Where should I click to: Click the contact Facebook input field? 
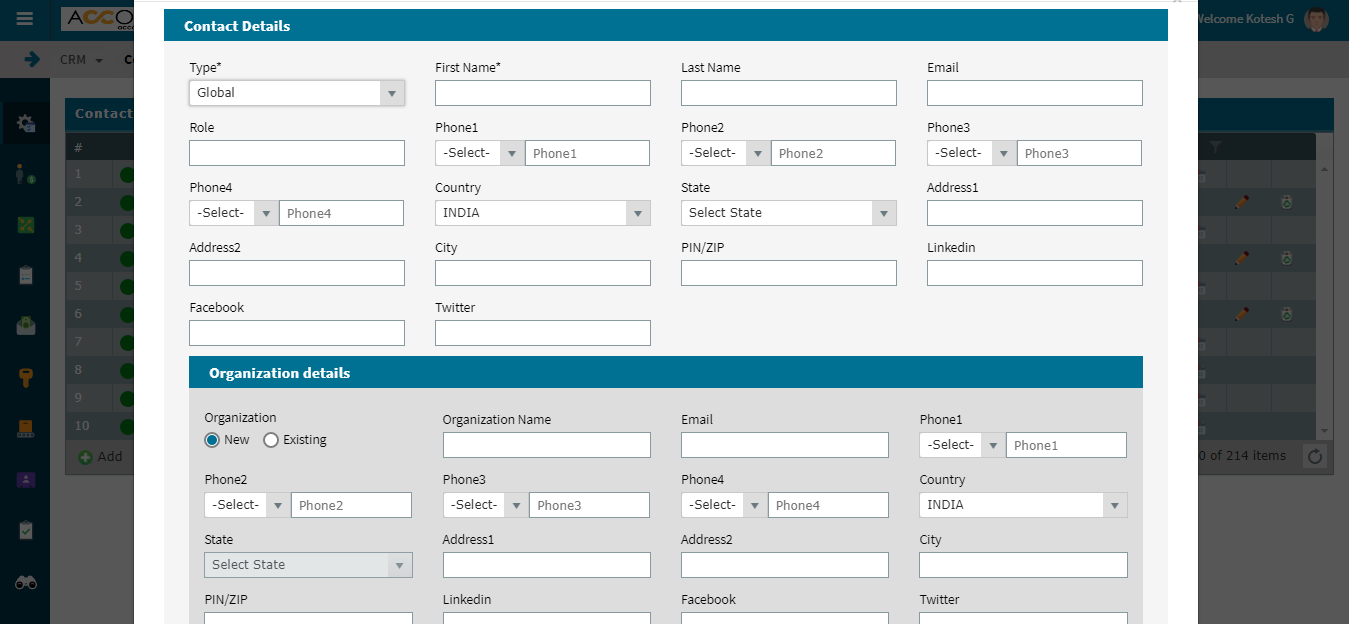(297, 333)
